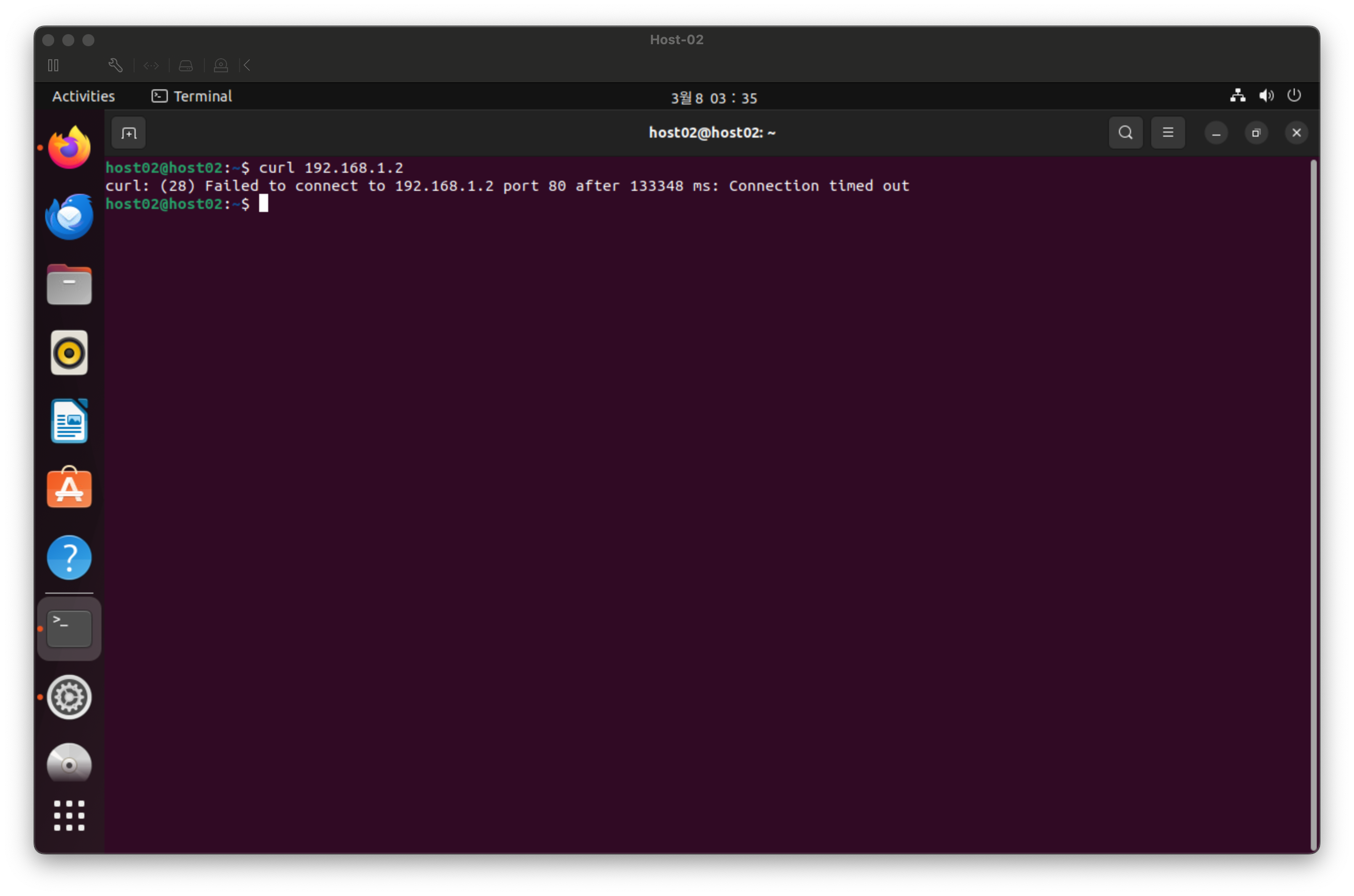Click the network adapter arrows icon
This screenshot has height=896, width=1354.
coord(151,66)
